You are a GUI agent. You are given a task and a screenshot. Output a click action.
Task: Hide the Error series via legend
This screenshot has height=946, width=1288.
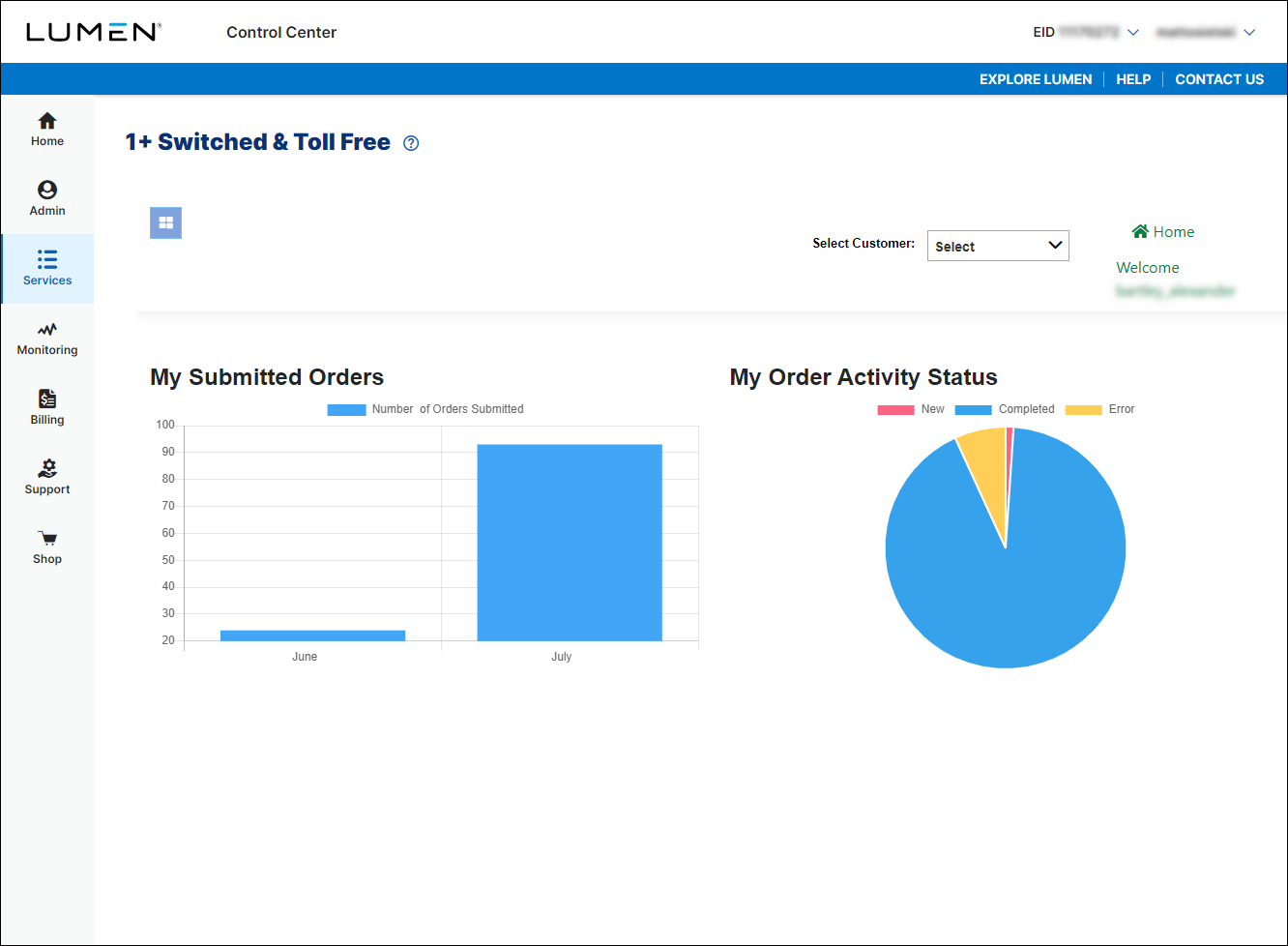1100,409
